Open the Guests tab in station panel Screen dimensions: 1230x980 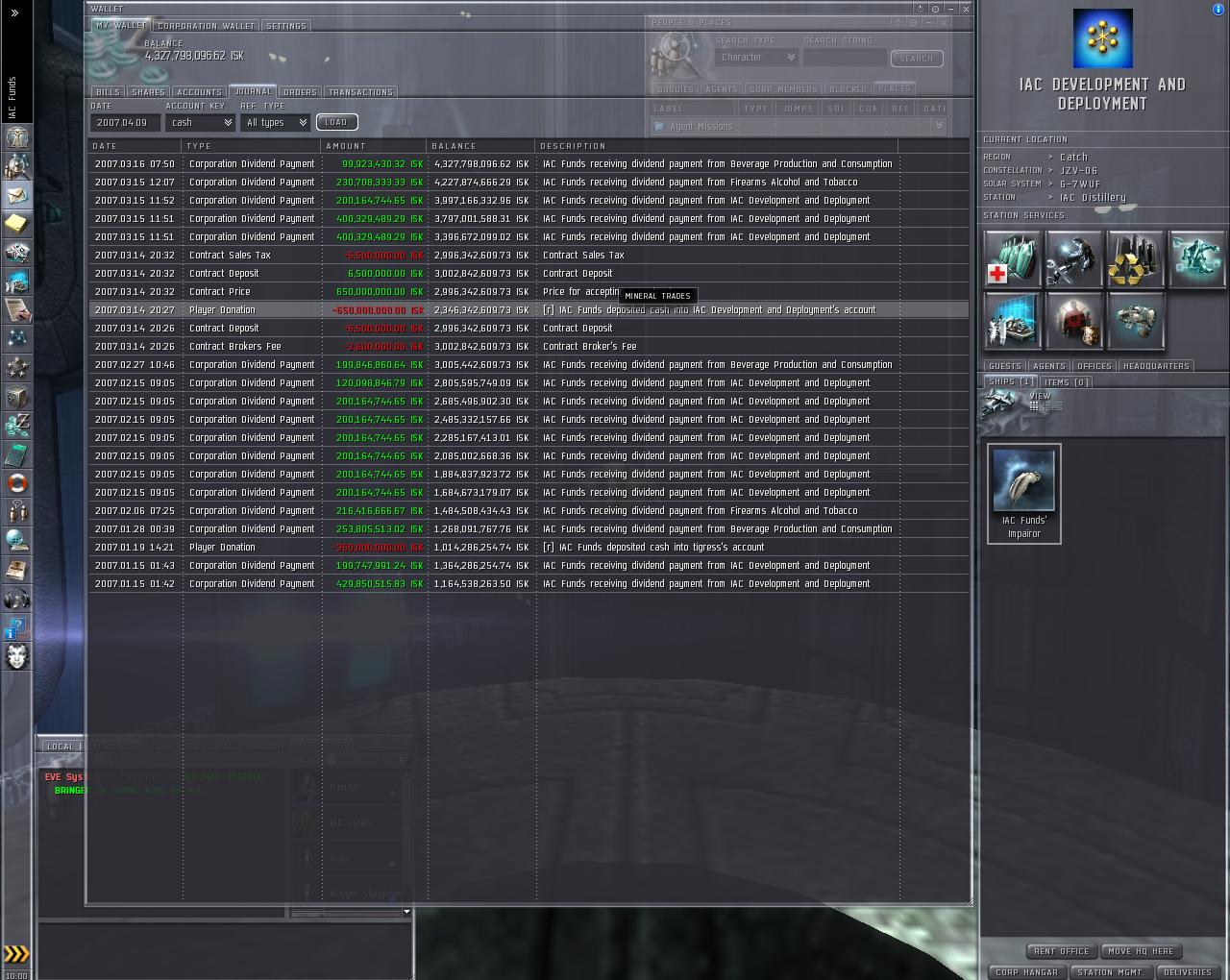coord(1005,366)
